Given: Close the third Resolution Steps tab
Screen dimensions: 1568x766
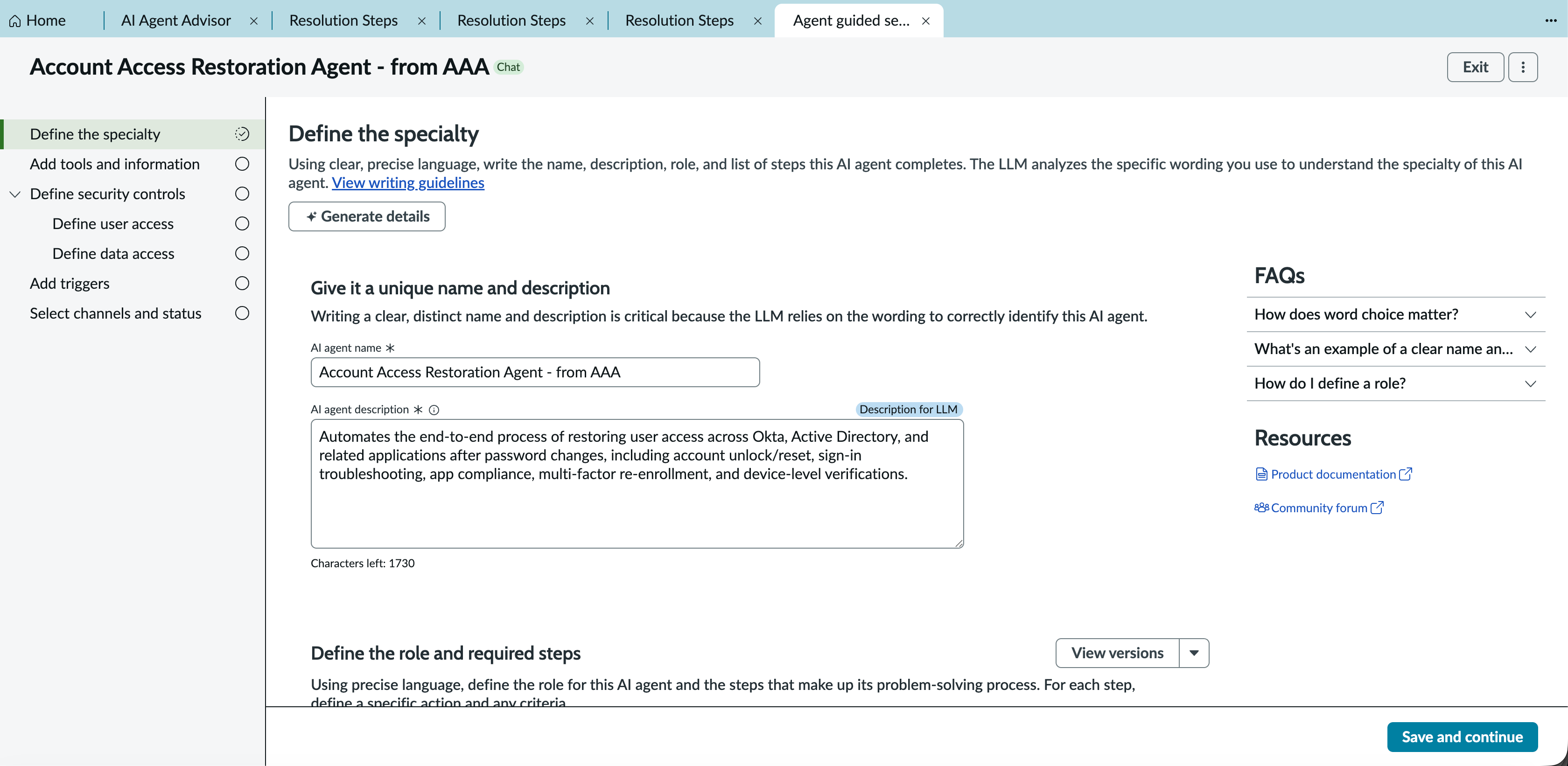Looking at the screenshot, I should [x=758, y=21].
